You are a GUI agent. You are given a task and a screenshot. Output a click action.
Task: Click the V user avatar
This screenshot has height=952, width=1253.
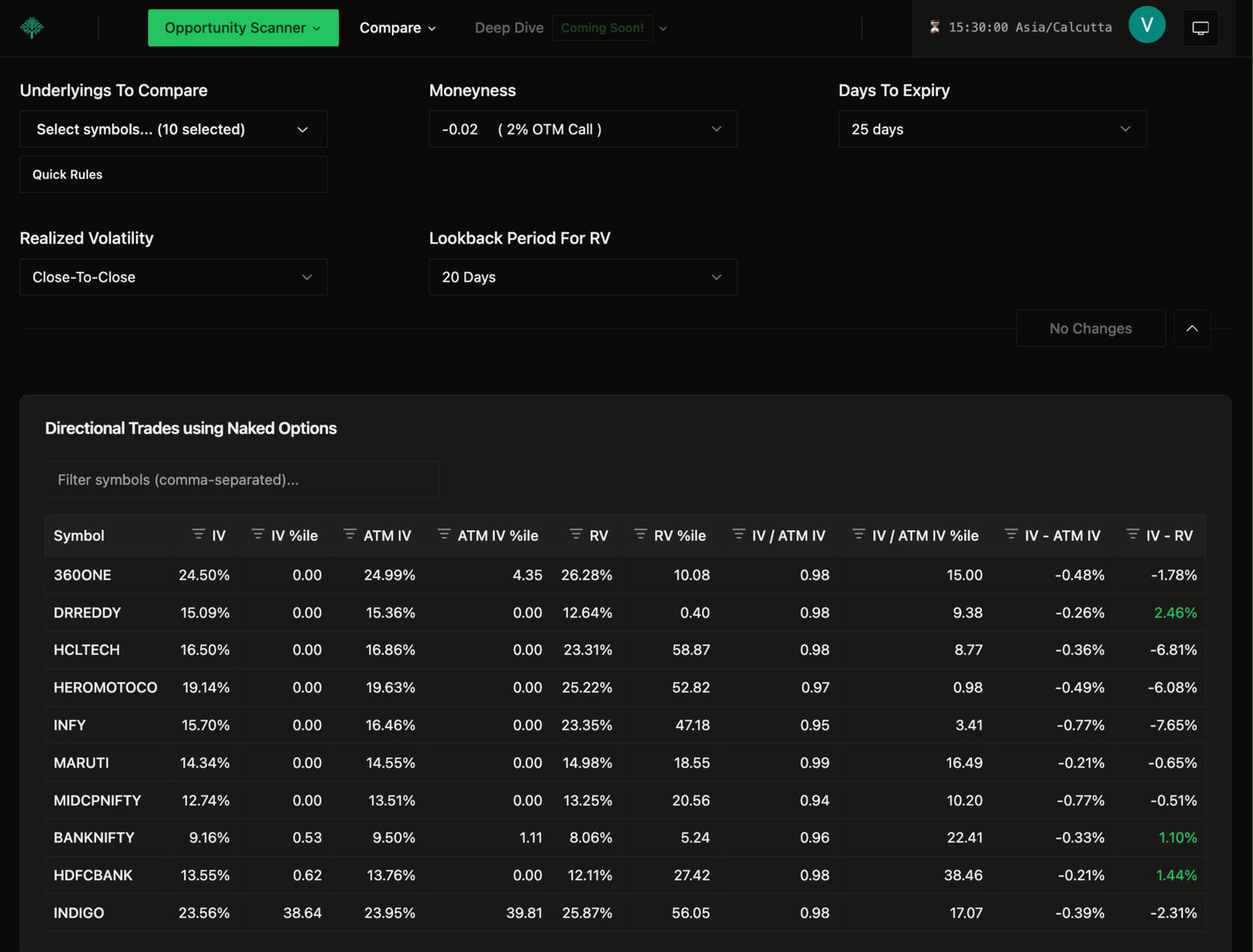[x=1146, y=26]
